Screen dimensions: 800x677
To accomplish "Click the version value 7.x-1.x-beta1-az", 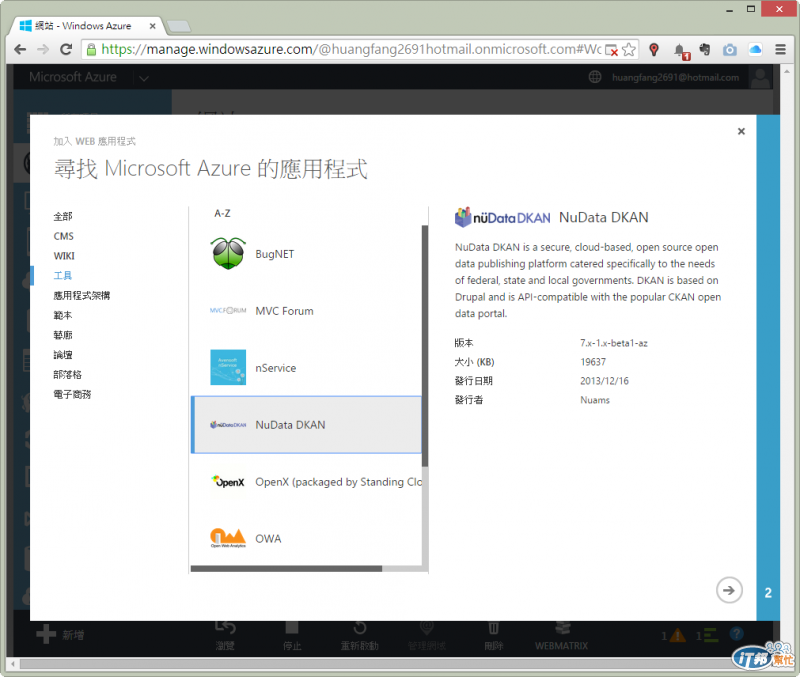I will click(614, 343).
